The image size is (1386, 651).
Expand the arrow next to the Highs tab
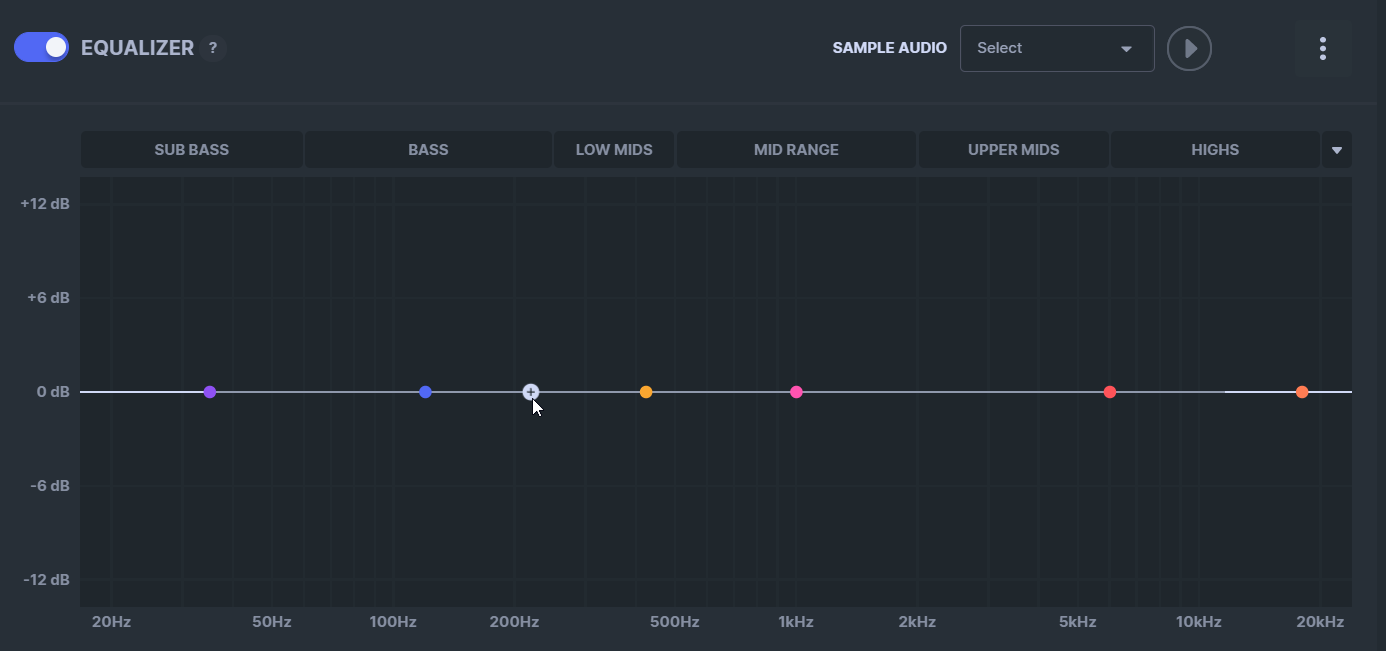[x=1337, y=150]
